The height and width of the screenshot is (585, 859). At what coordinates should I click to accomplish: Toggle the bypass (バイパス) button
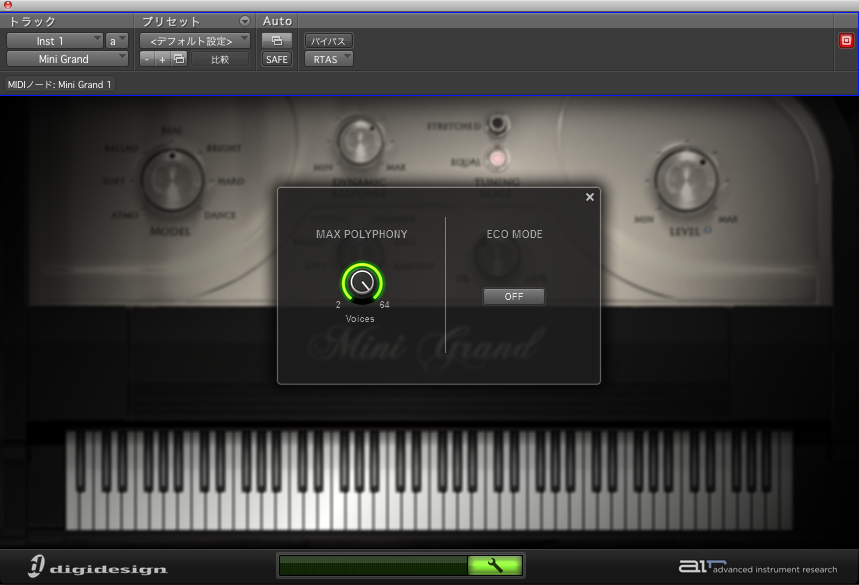point(328,41)
